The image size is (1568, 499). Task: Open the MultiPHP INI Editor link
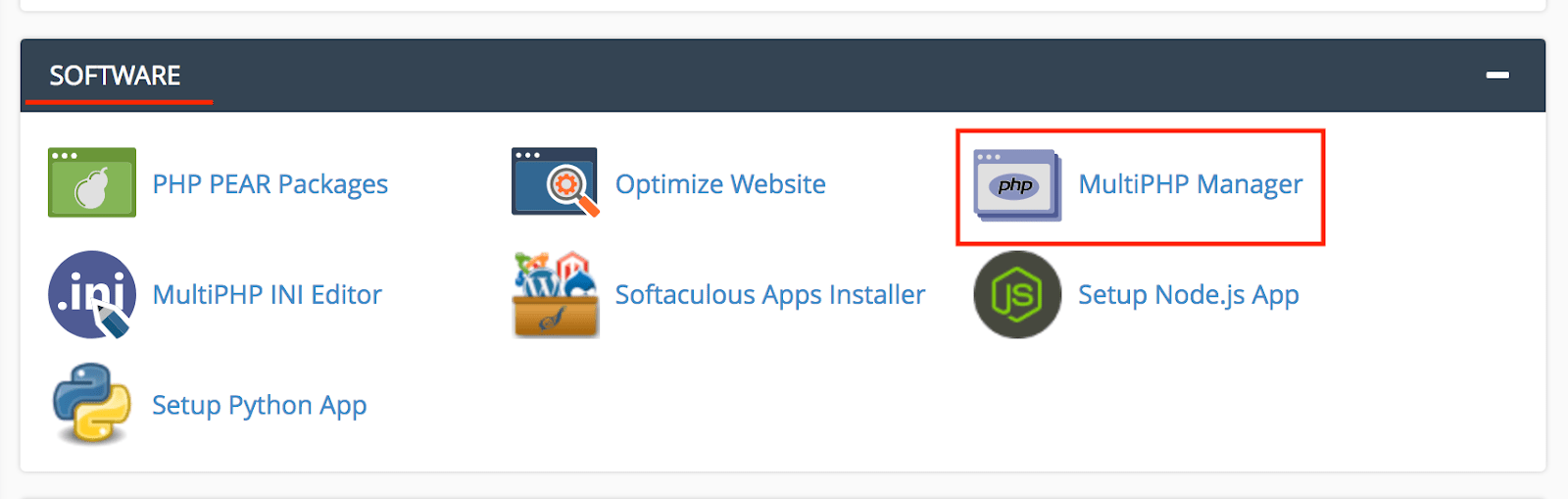pos(268,295)
